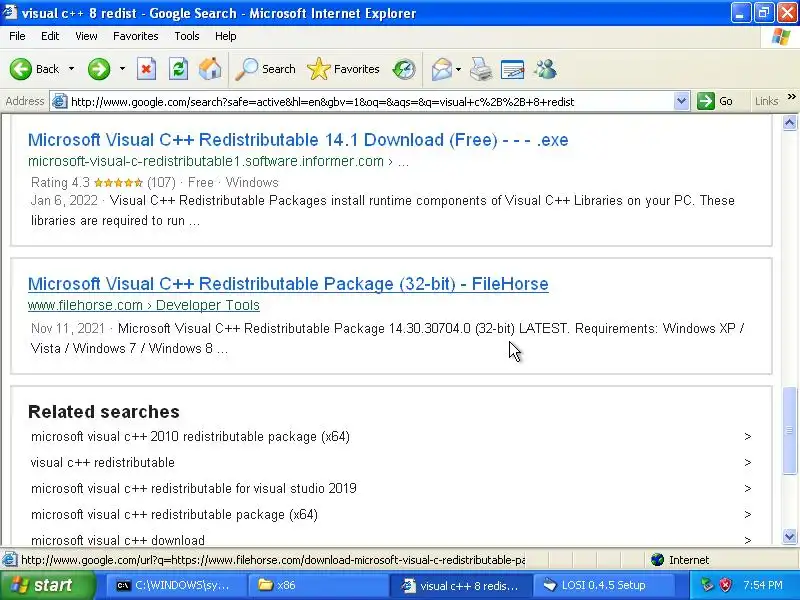Click the red security shield tray icon
The height and width of the screenshot is (600, 800).
point(726,585)
